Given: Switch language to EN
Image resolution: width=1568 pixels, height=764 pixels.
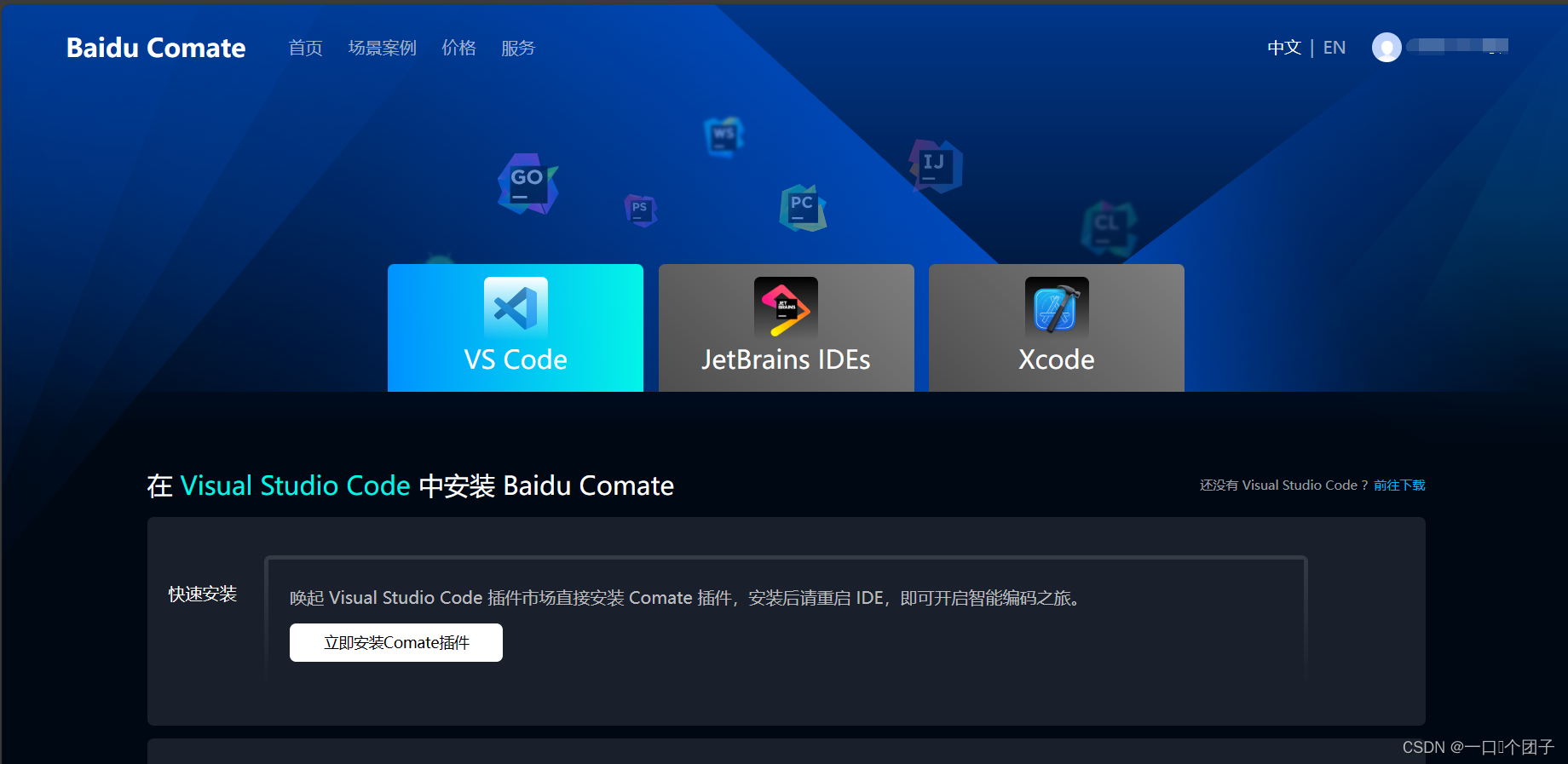Looking at the screenshot, I should coord(1335,48).
